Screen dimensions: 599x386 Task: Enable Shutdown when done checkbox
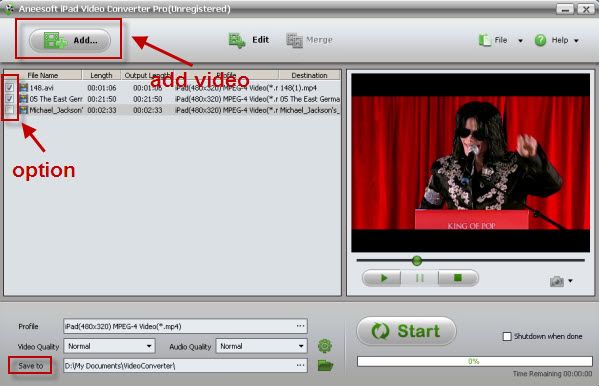click(507, 336)
